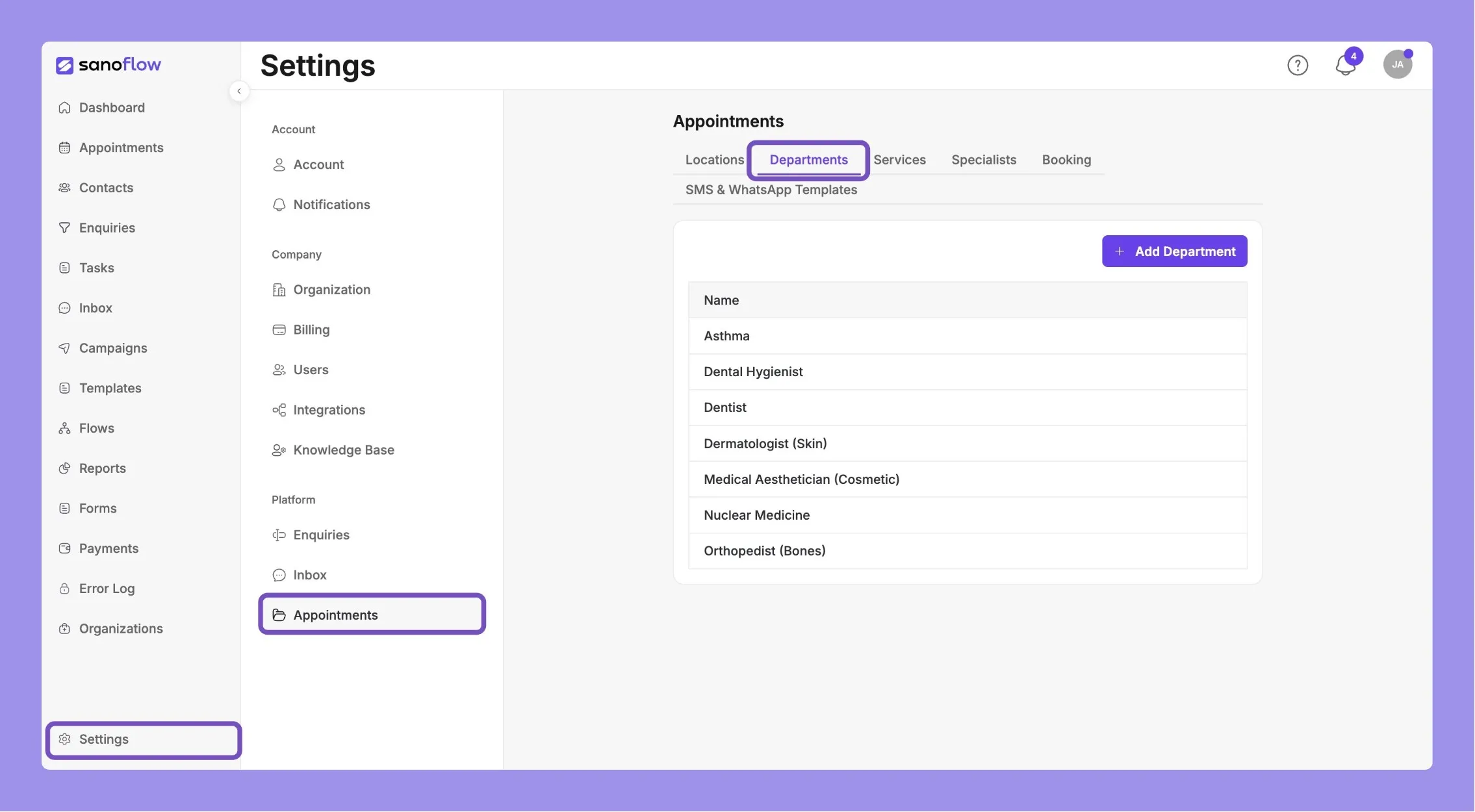1475x812 pixels.
Task: Collapse the sidebar with the chevron button
Action: [x=239, y=91]
